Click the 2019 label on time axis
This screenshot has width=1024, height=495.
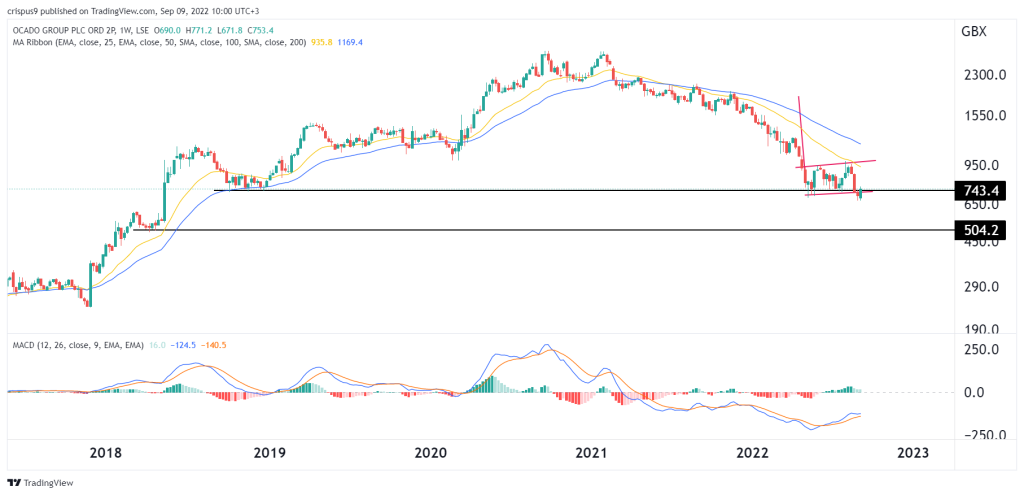click(270, 451)
